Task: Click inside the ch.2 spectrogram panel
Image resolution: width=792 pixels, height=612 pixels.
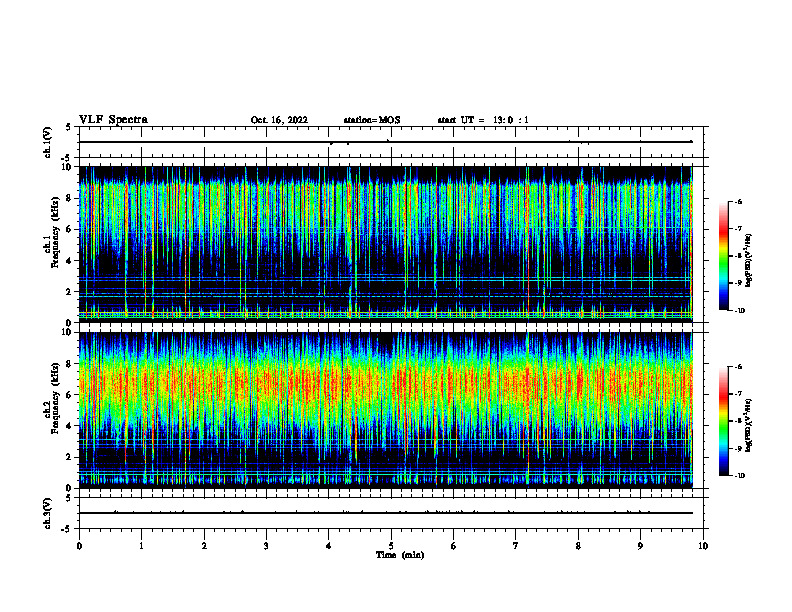Action: tap(386, 410)
